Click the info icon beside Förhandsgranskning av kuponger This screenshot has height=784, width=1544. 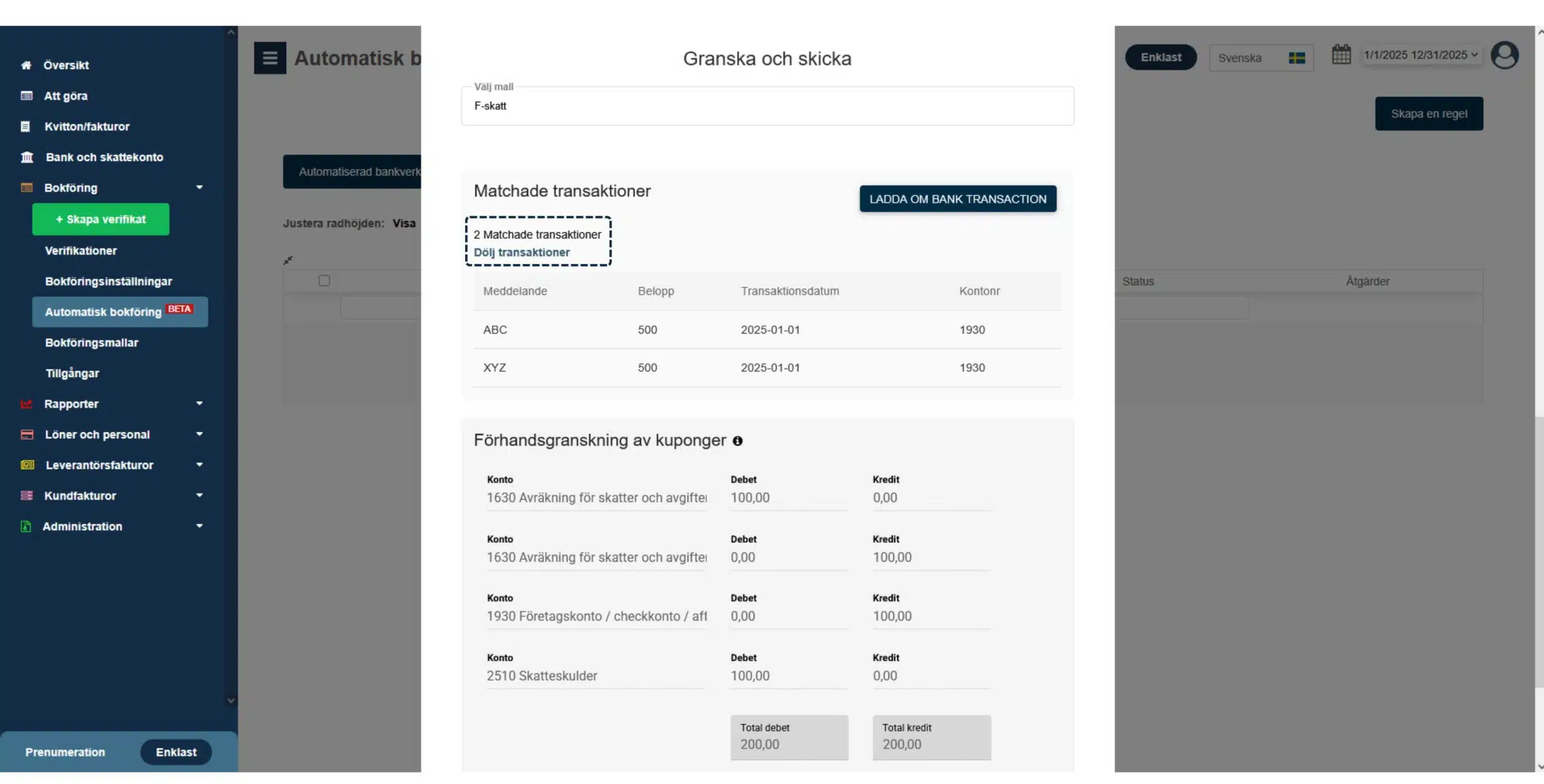click(738, 441)
